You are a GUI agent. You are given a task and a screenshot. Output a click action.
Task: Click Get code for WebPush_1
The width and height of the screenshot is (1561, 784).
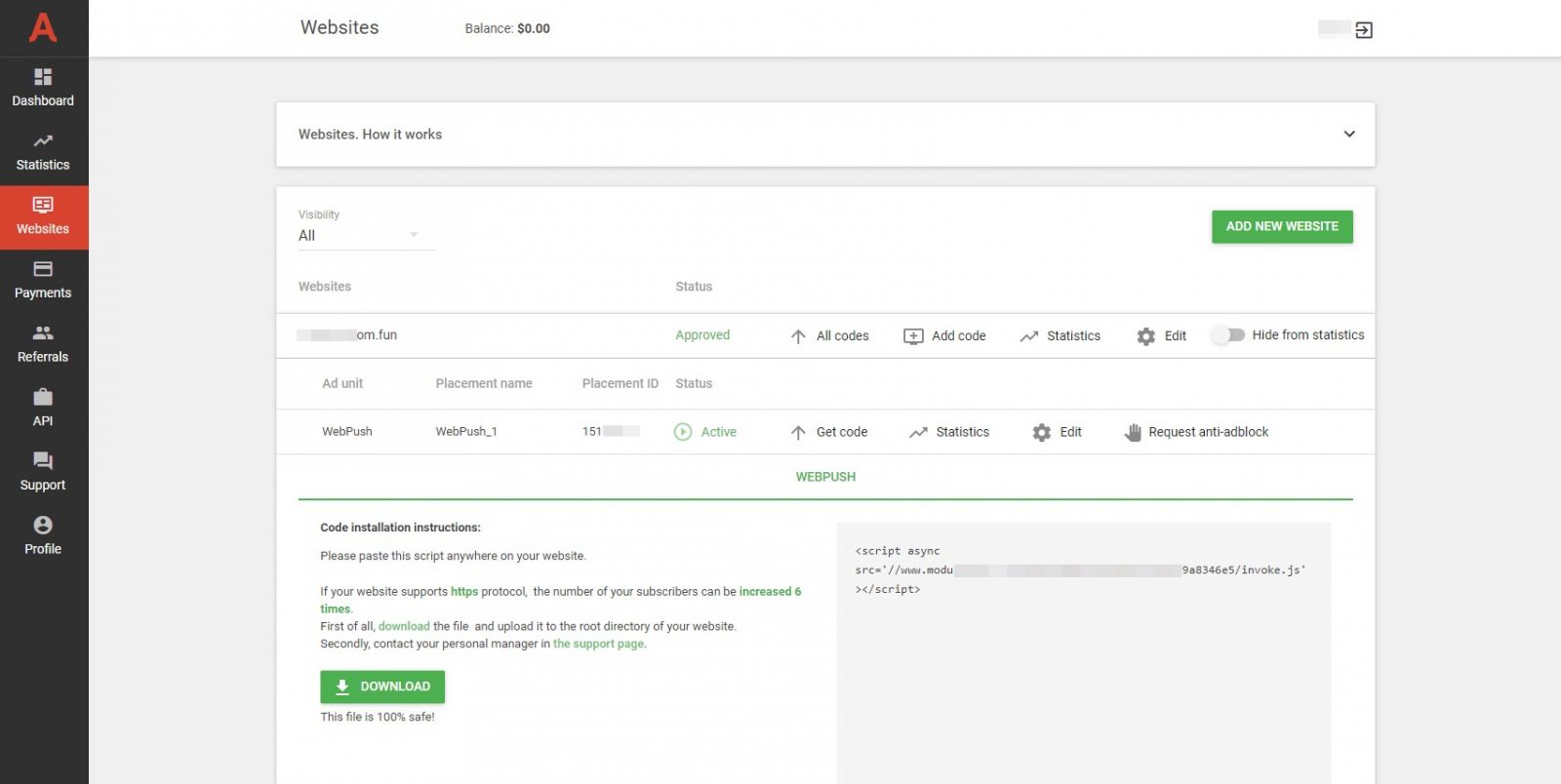tap(842, 432)
